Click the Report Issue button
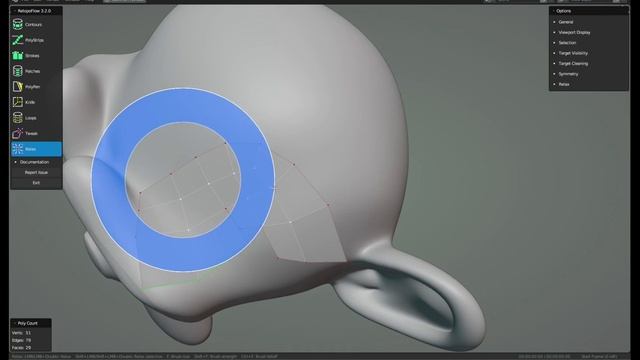The width and height of the screenshot is (640, 360). 36,173
